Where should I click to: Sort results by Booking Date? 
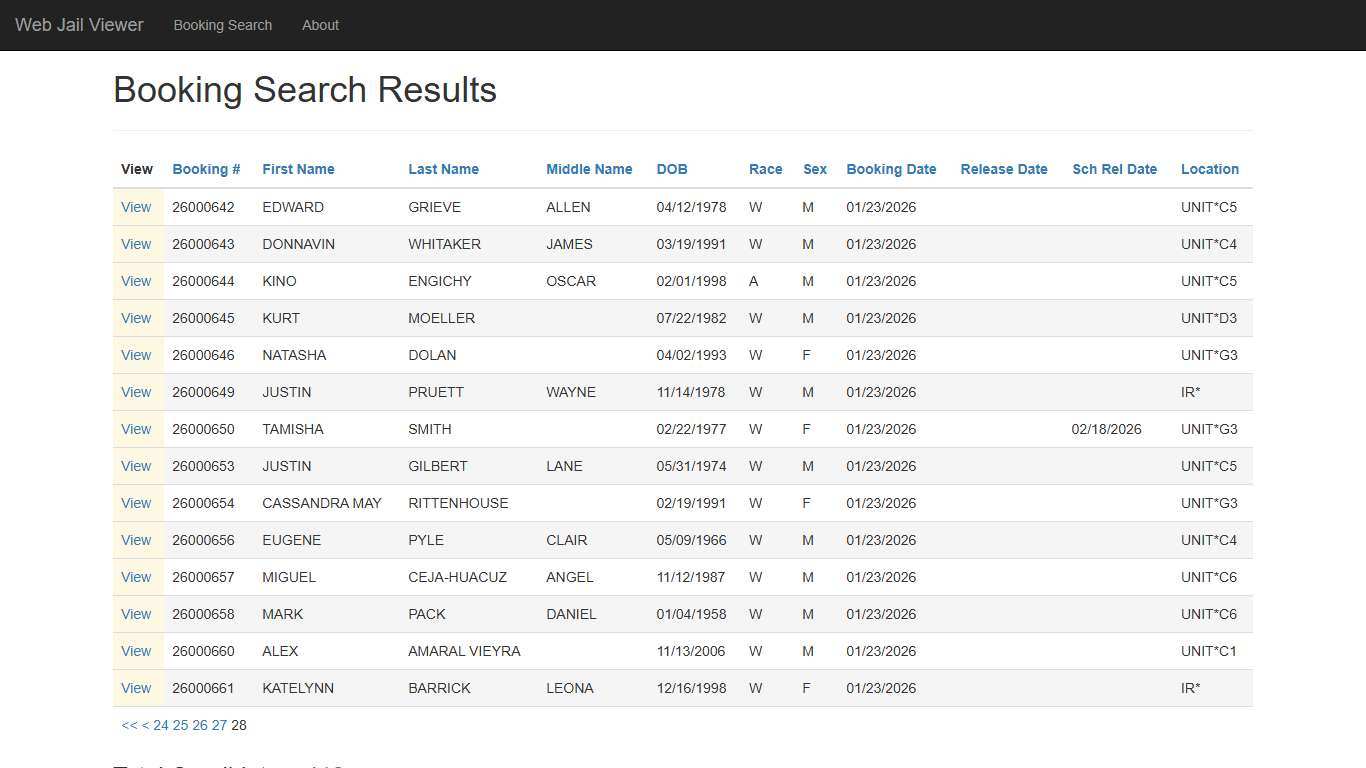[890, 169]
